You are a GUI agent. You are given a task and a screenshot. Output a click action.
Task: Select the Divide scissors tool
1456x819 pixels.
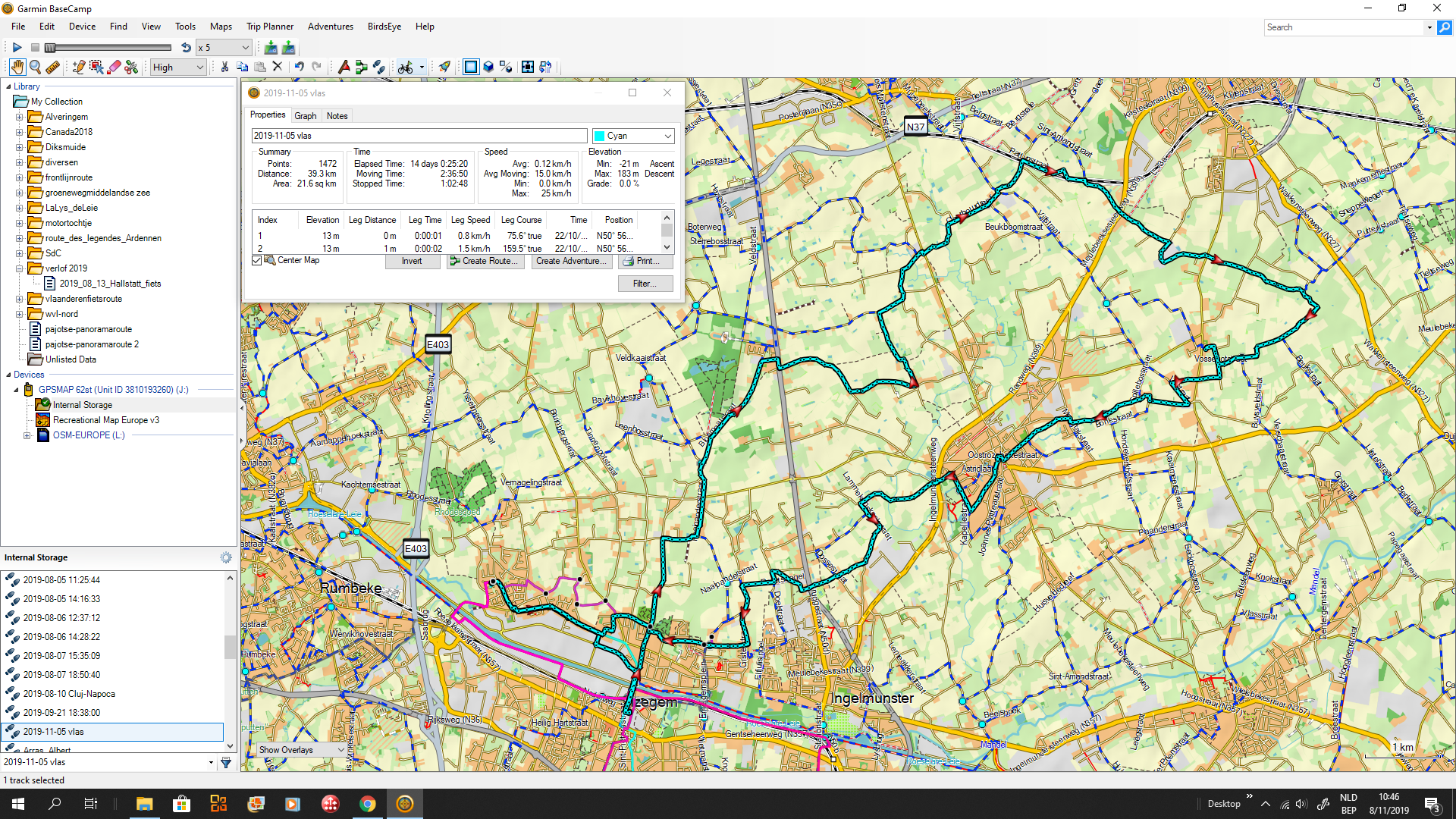click(x=131, y=67)
